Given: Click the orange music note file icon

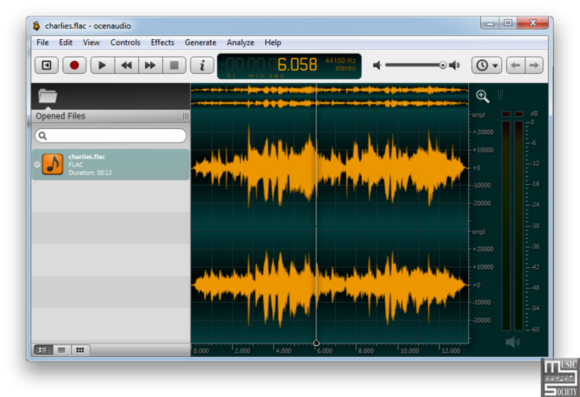Looking at the screenshot, I should [x=53, y=164].
